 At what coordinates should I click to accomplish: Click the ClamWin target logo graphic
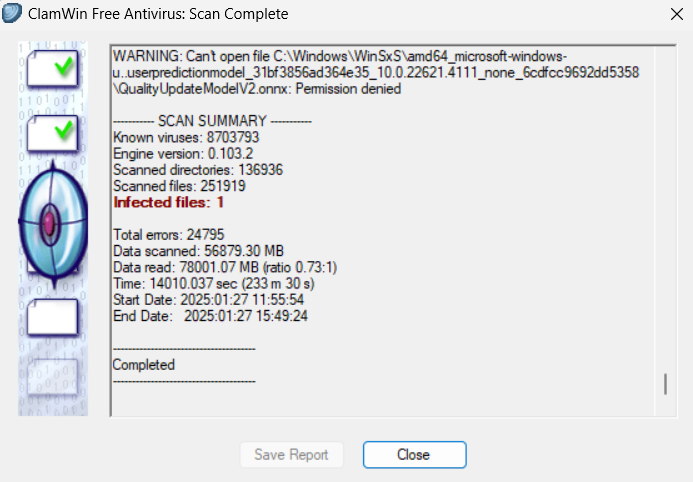53,224
